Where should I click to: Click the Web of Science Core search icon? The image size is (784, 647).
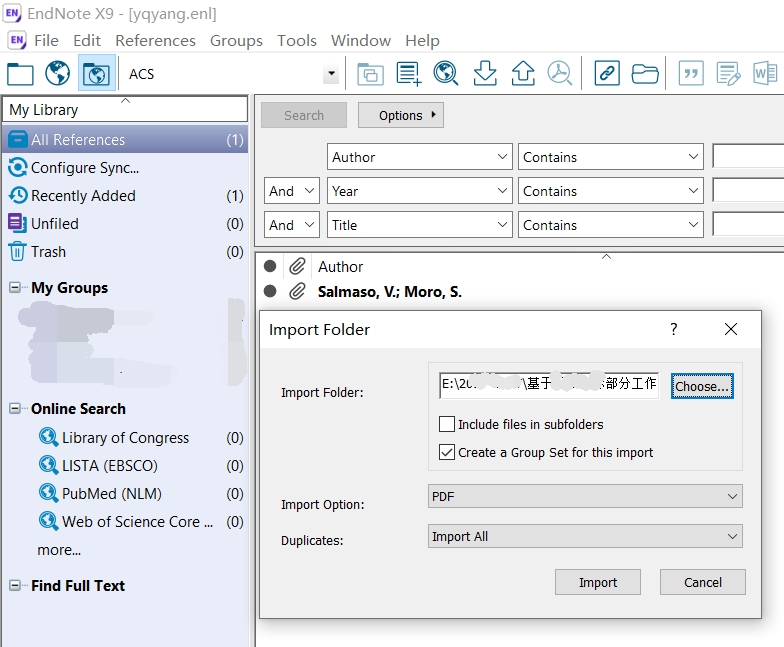click(x=48, y=521)
